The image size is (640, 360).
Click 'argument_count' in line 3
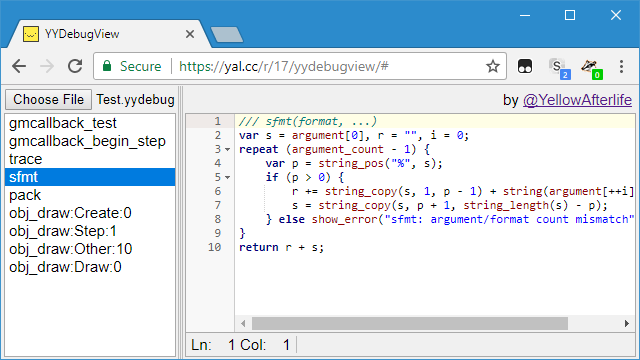pyautogui.click(x=338, y=149)
